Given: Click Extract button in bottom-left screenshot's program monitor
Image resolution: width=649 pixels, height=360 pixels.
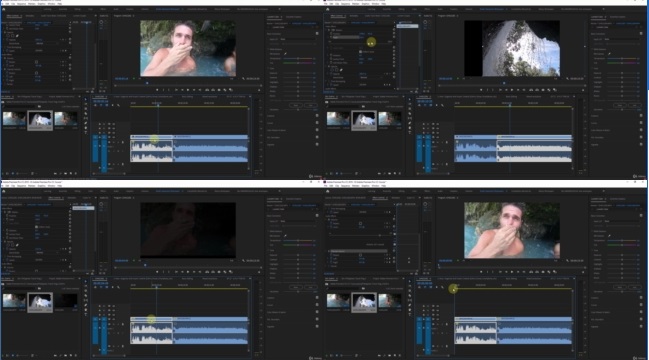Looking at the screenshot, I should click(x=213, y=272).
